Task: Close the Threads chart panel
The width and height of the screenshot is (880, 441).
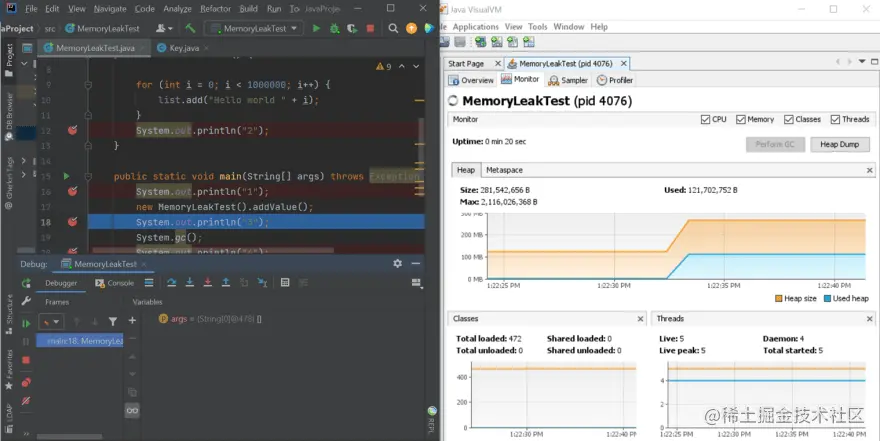Action: (x=869, y=319)
